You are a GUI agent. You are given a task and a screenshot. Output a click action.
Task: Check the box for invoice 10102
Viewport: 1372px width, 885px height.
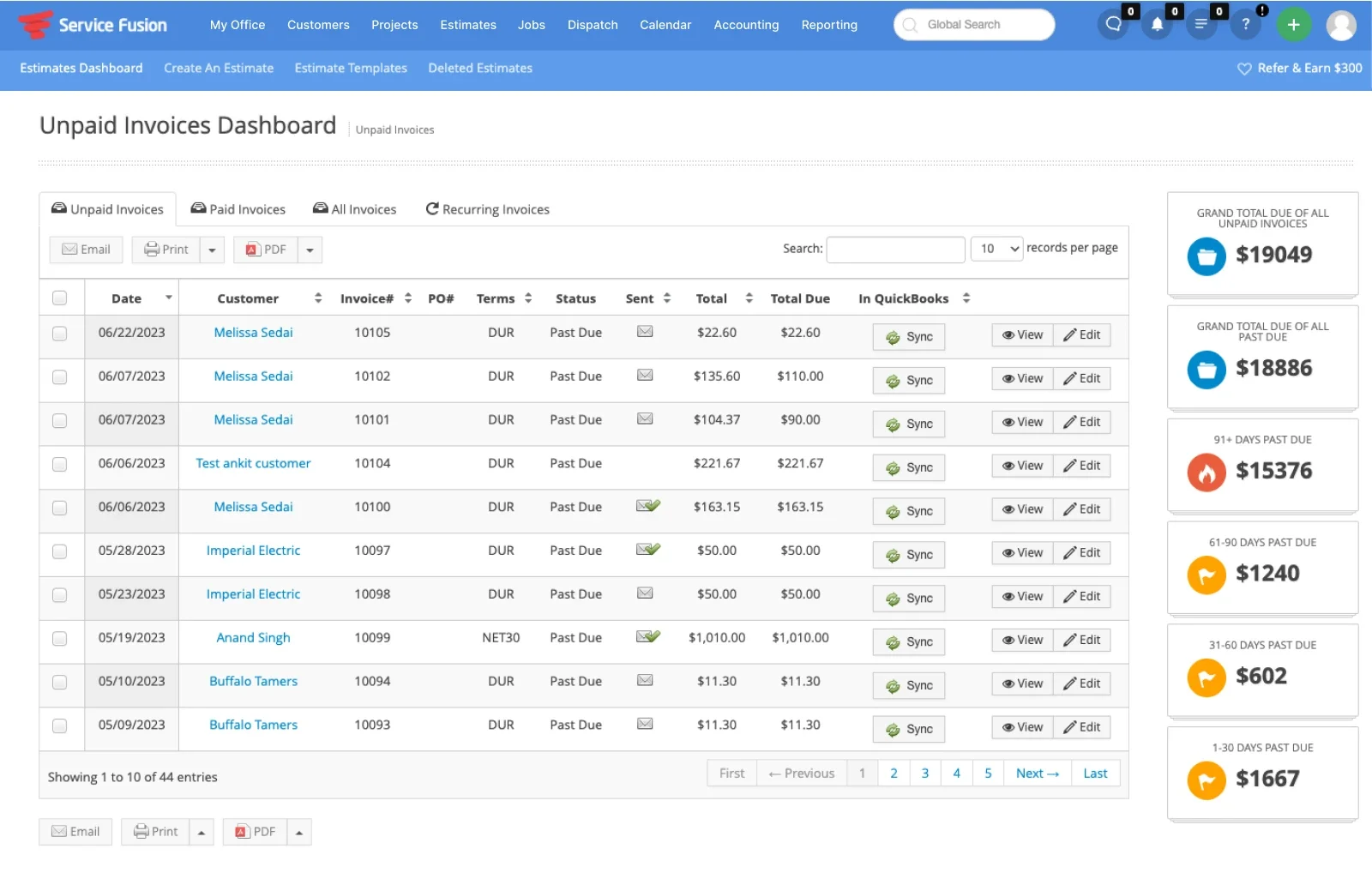click(59, 377)
